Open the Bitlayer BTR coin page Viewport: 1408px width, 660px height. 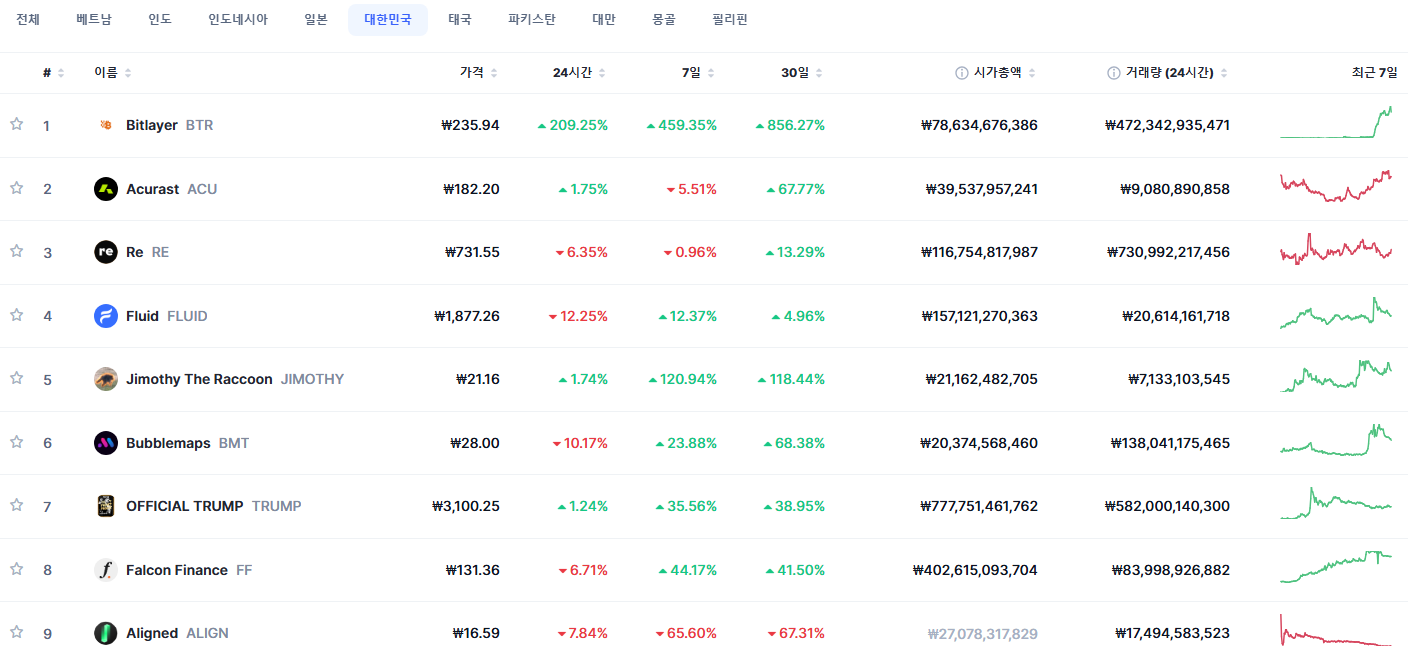170,125
